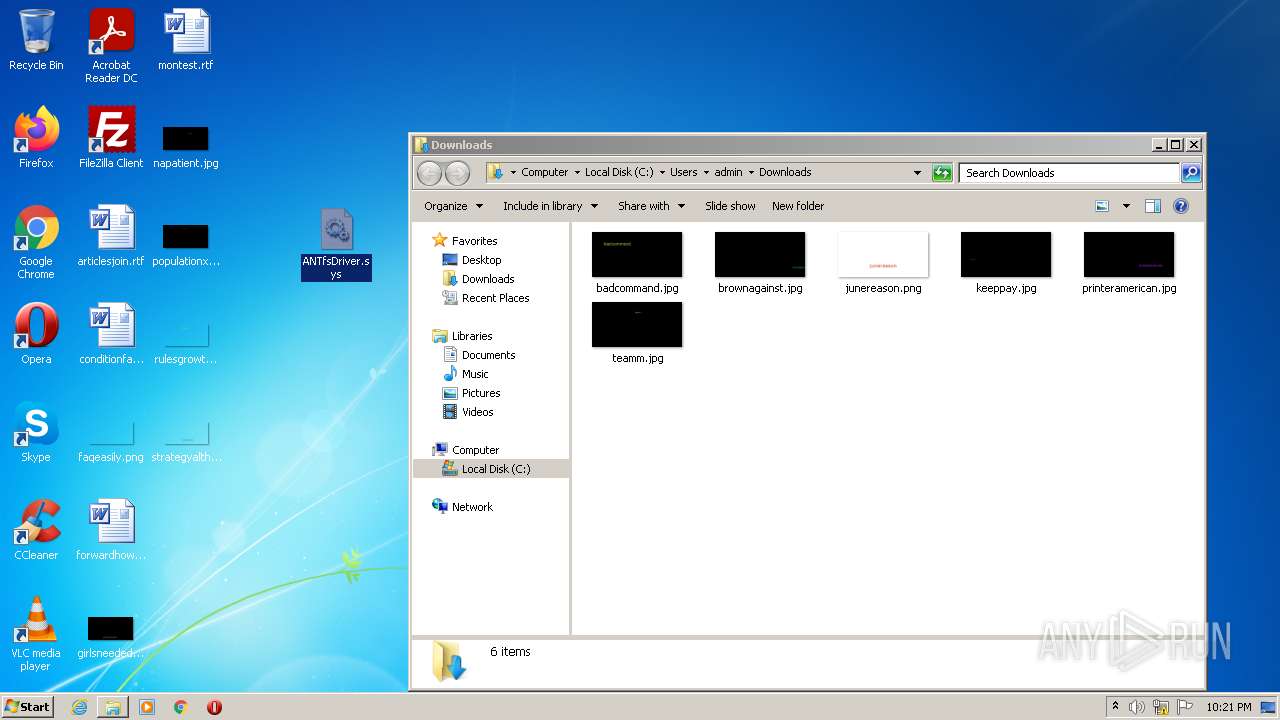Select Pictures library

(x=481, y=393)
